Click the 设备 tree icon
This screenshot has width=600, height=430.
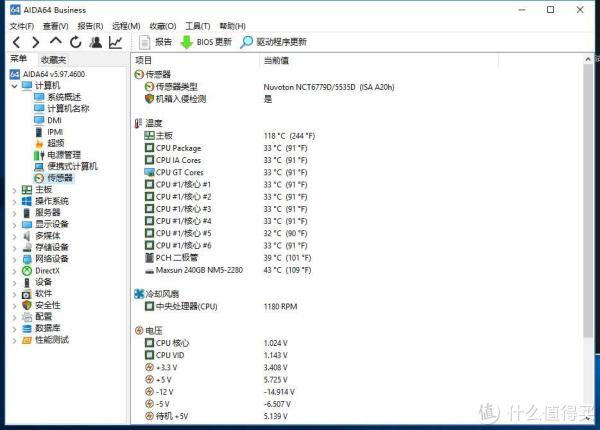pos(27,282)
